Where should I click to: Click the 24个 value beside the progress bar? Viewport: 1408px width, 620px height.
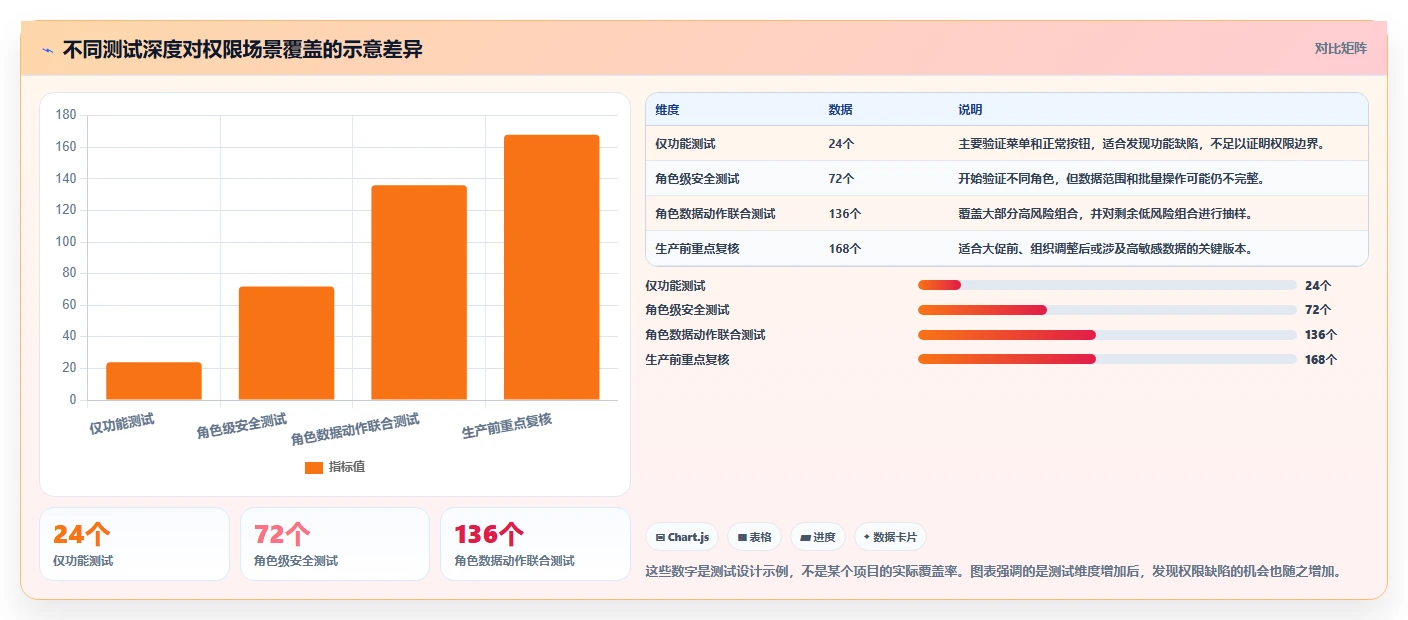click(x=1318, y=285)
